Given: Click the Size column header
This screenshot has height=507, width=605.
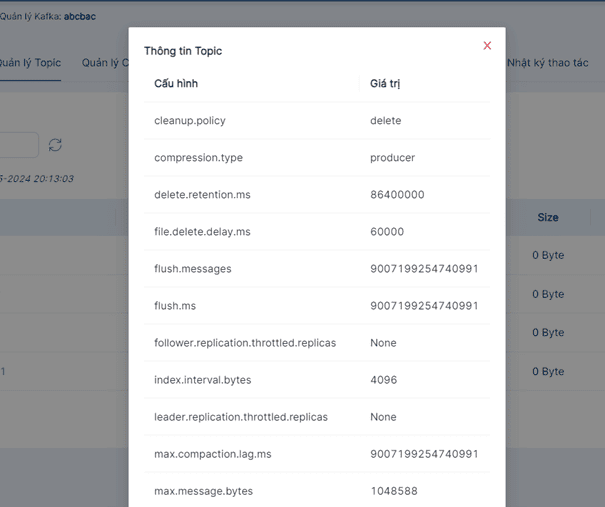Looking at the screenshot, I should 548,217.
